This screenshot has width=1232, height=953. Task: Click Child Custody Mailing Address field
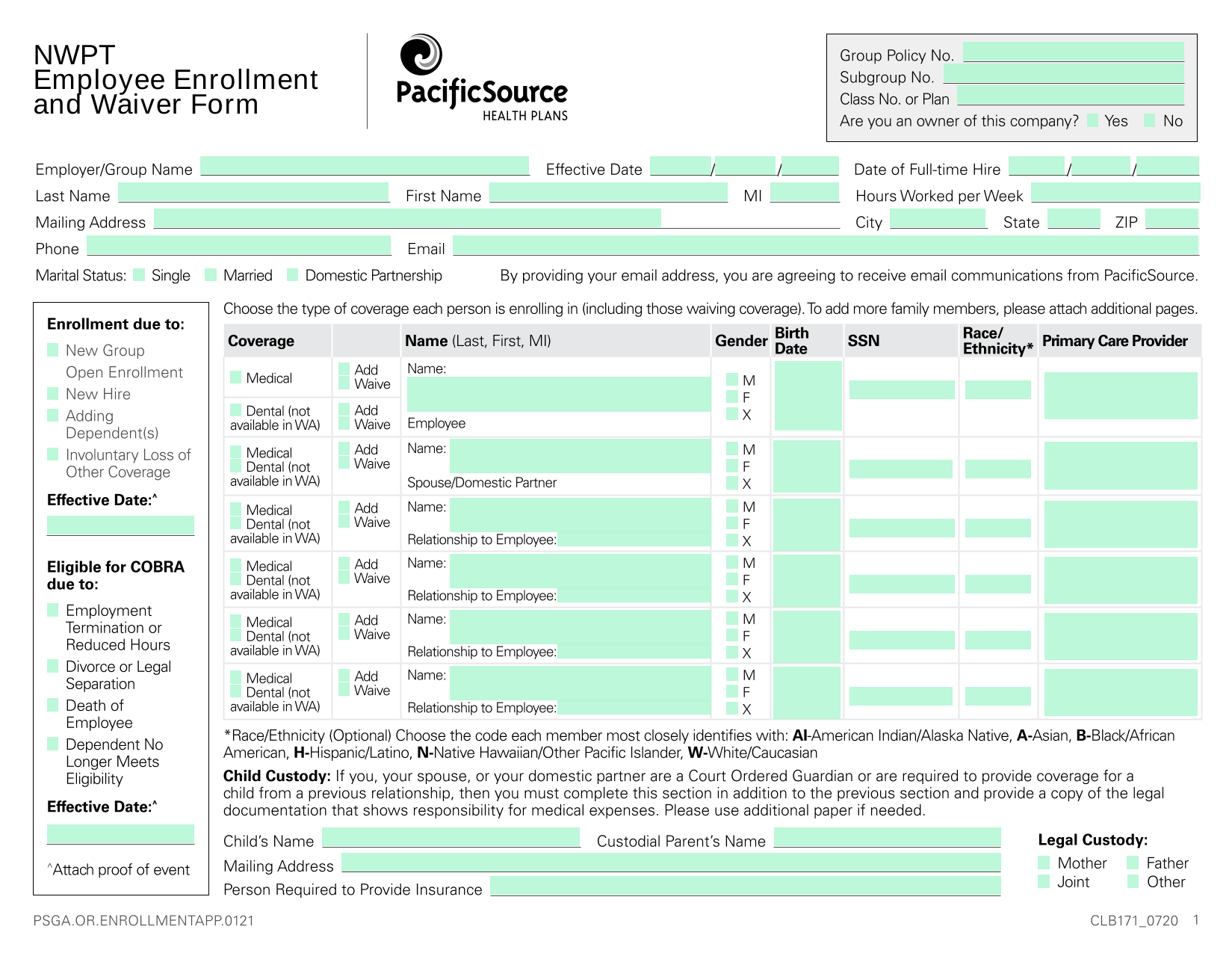(672, 863)
